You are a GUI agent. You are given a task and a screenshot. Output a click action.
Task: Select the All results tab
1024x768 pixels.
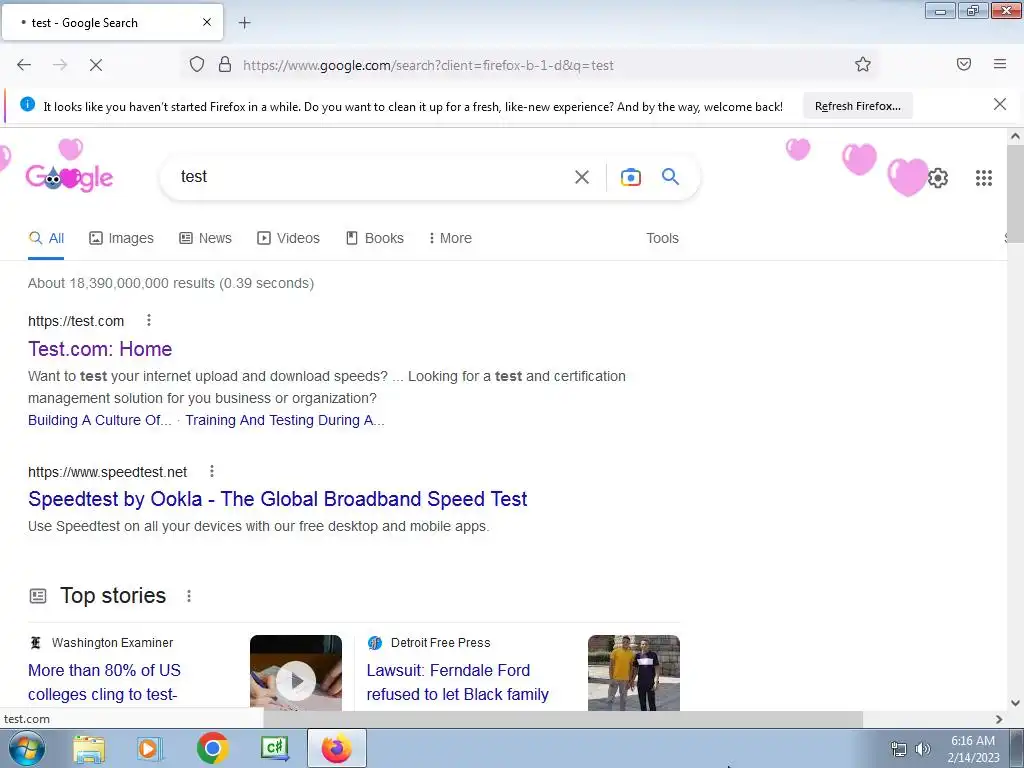point(46,238)
